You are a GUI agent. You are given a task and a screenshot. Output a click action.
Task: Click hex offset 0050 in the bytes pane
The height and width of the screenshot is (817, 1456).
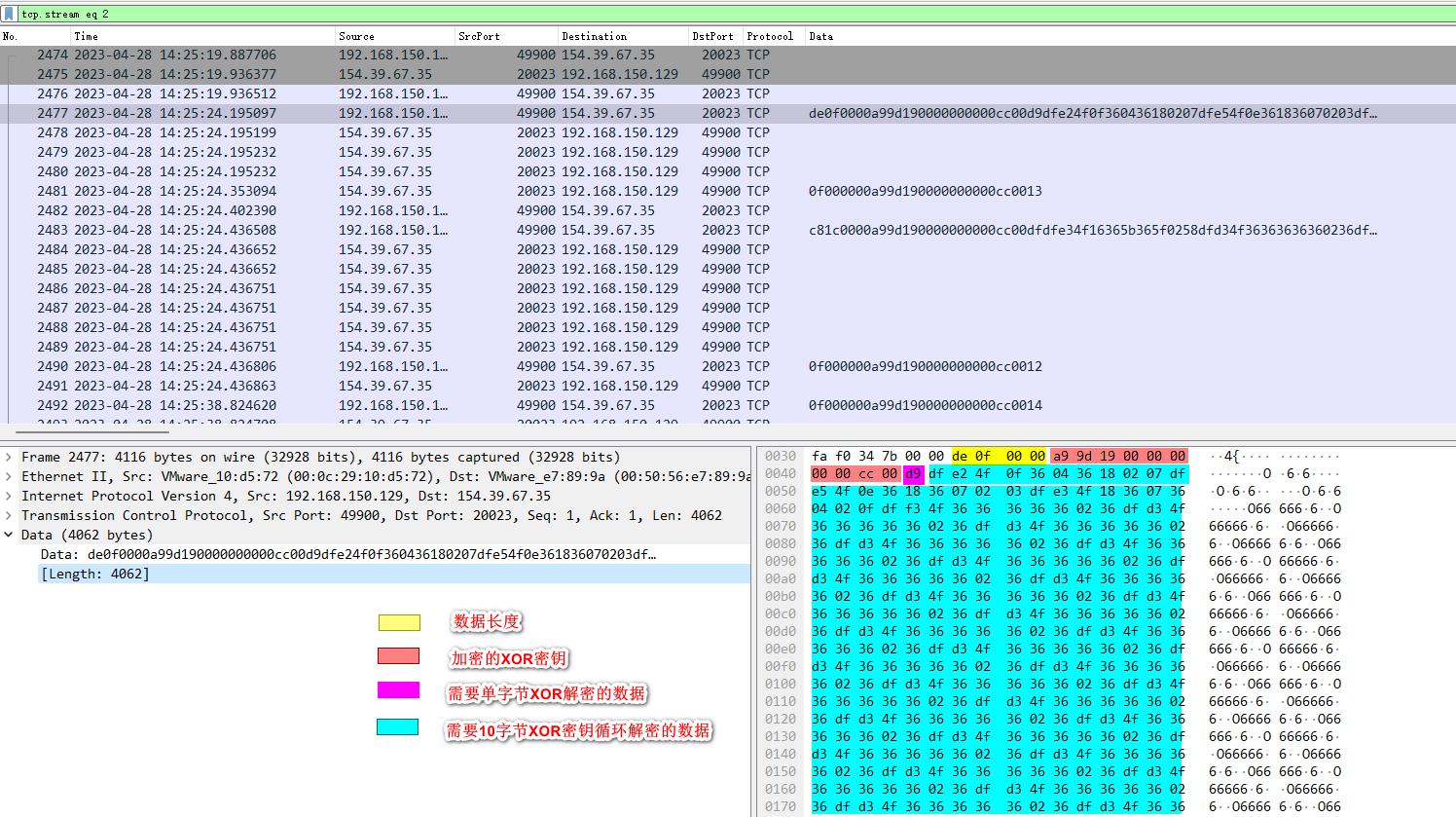click(781, 491)
